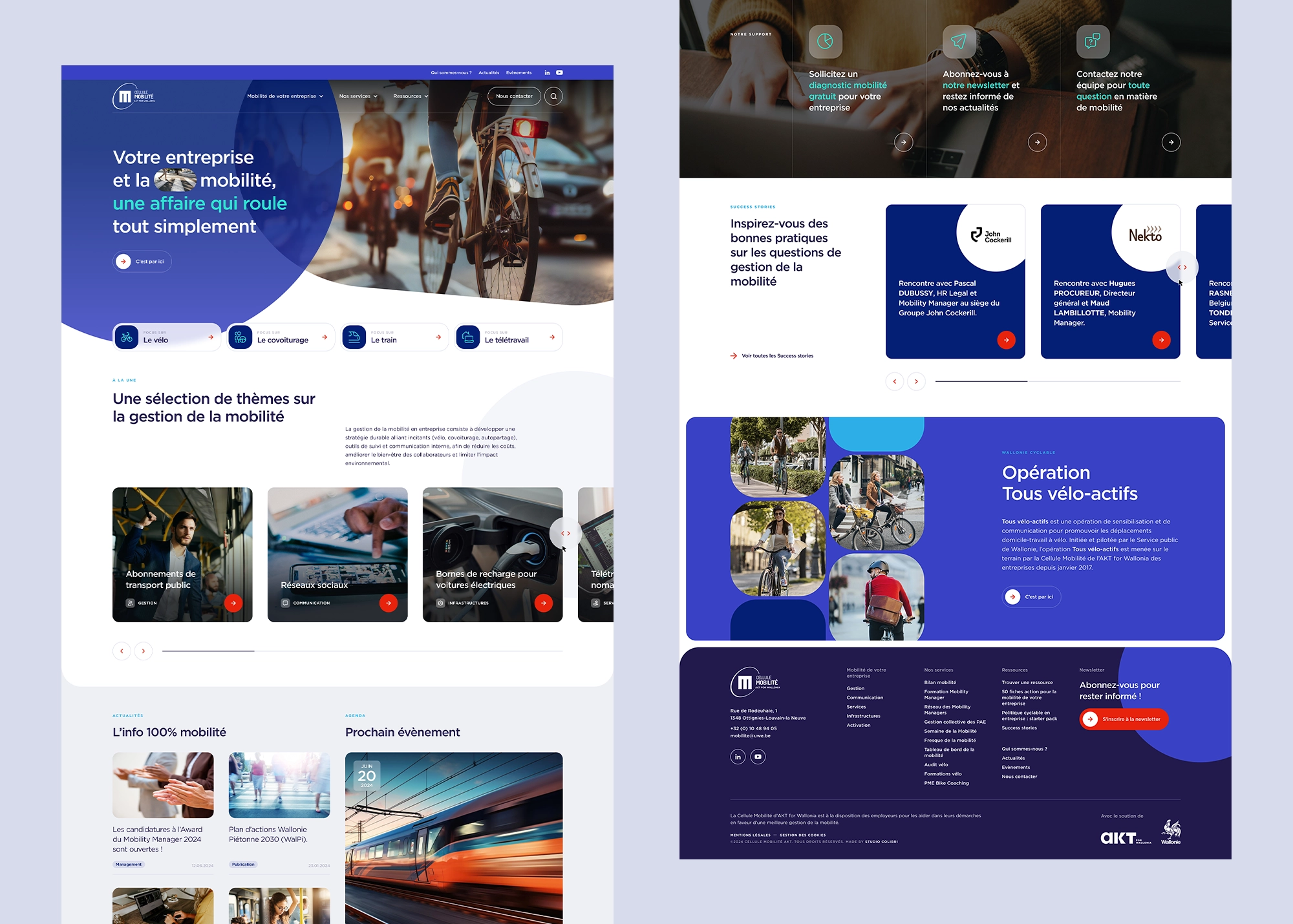Open Formation Mobility Manager footer link
This screenshot has width=1293, height=924.
click(x=946, y=695)
